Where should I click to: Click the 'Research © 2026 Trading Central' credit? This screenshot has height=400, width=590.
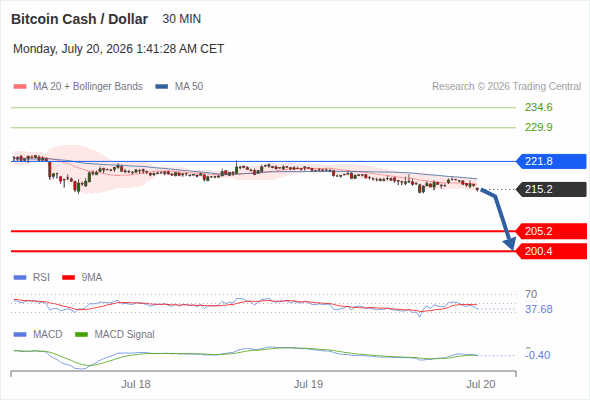coord(506,87)
